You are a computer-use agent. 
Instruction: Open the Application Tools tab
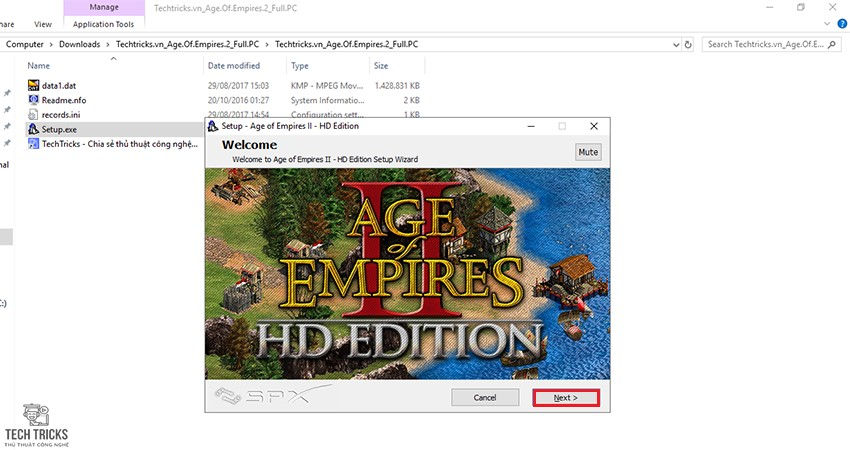104,24
